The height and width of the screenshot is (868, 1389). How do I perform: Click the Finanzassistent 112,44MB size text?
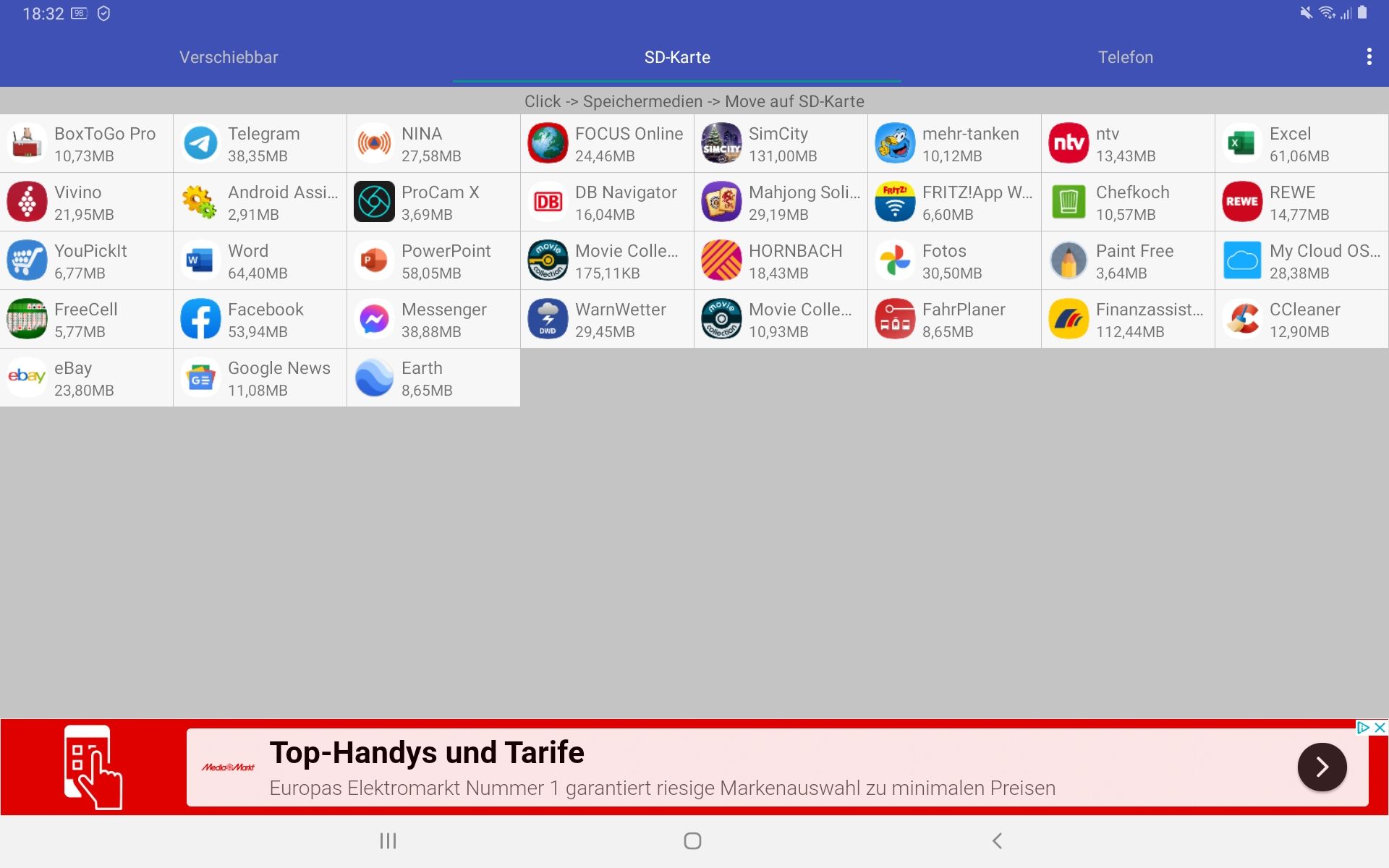coord(1130,332)
